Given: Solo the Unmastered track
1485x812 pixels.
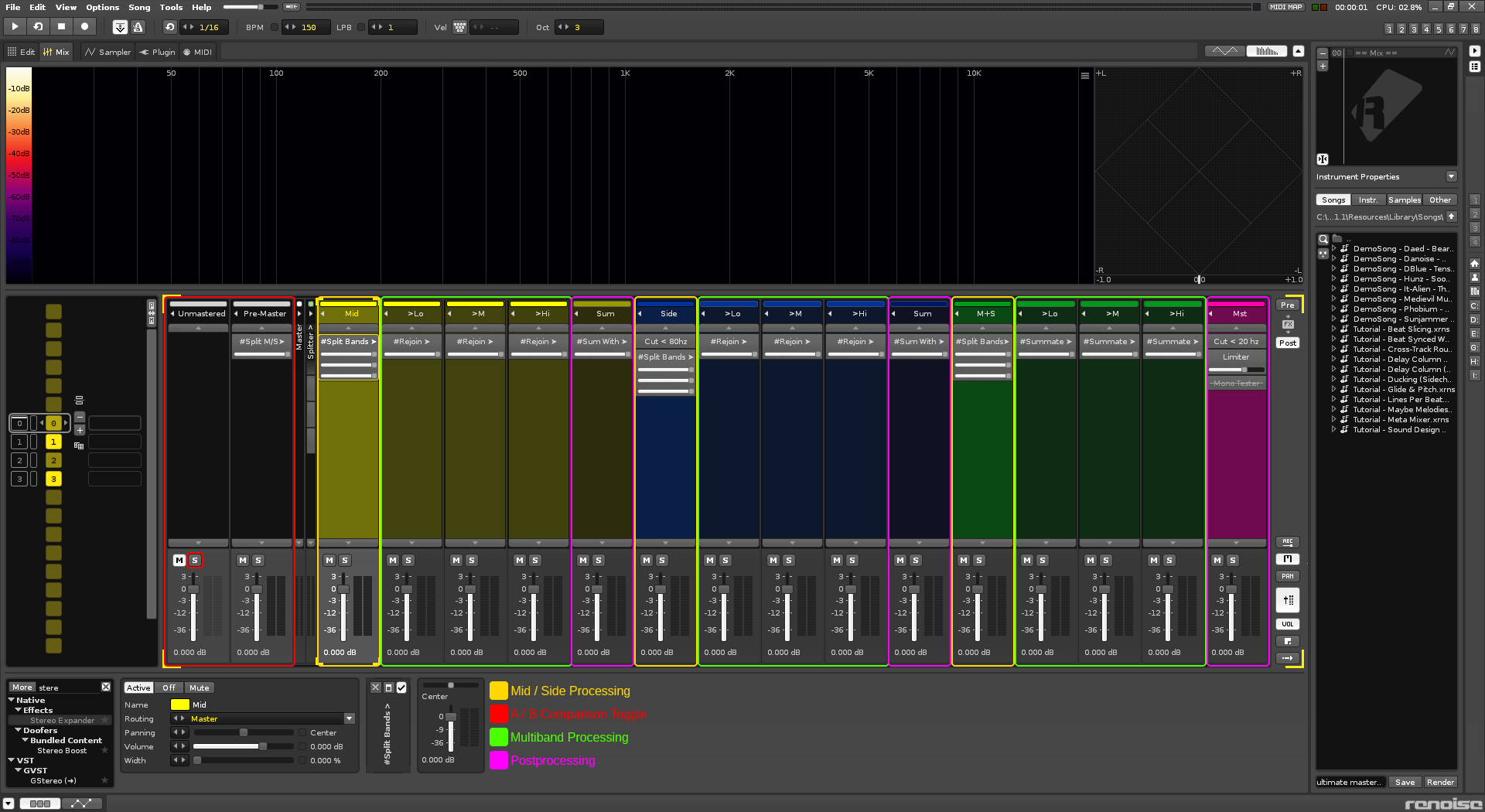Looking at the screenshot, I should tap(195, 560).
